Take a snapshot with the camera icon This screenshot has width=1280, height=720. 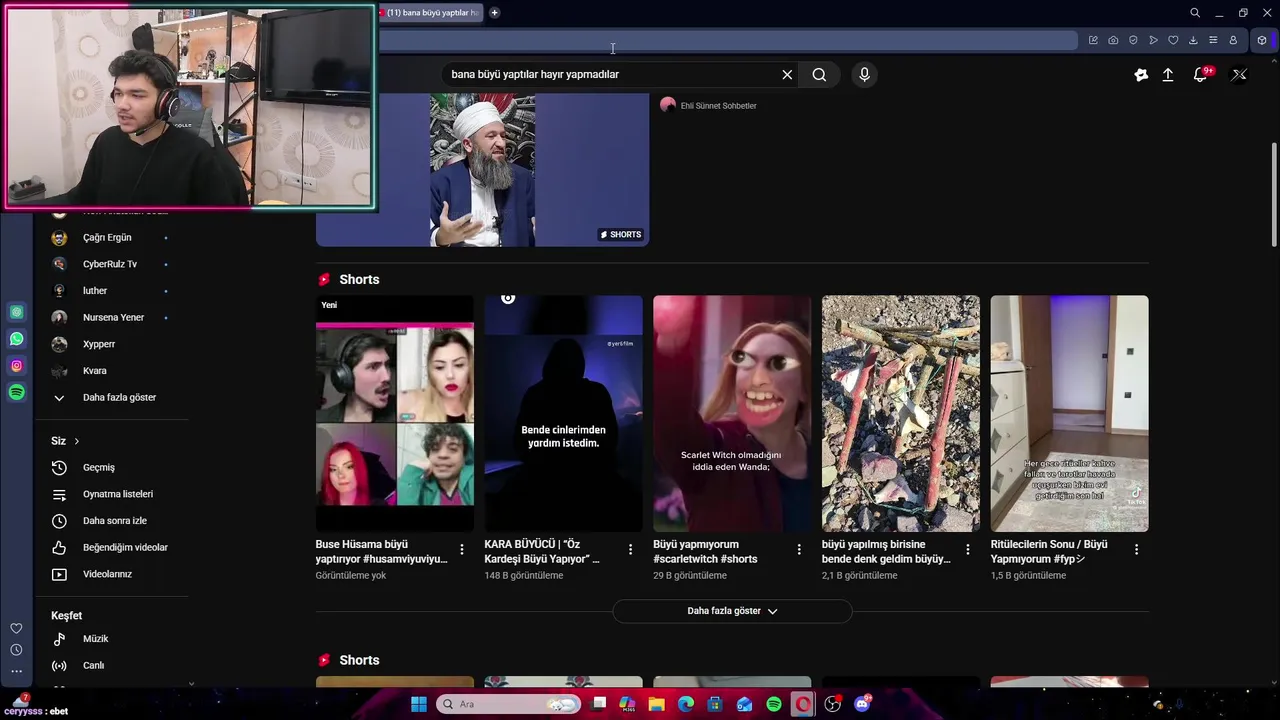[x=1113, y=40]
